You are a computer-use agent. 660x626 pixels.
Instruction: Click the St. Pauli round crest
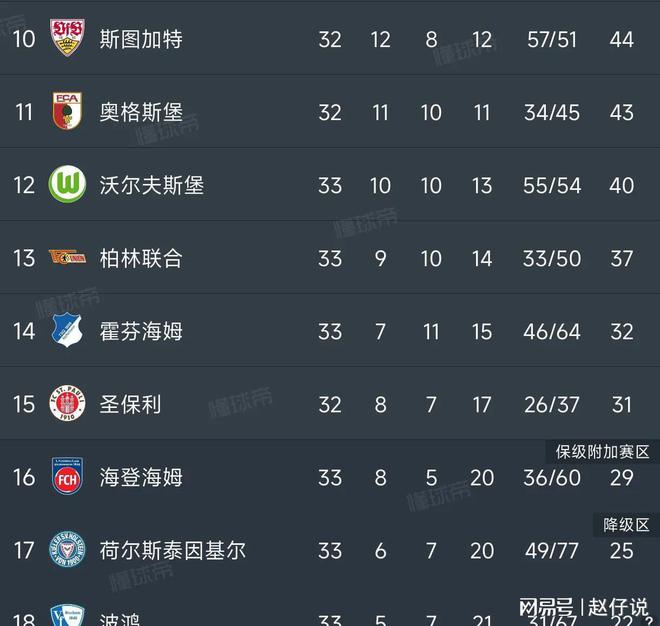[67, 404]
